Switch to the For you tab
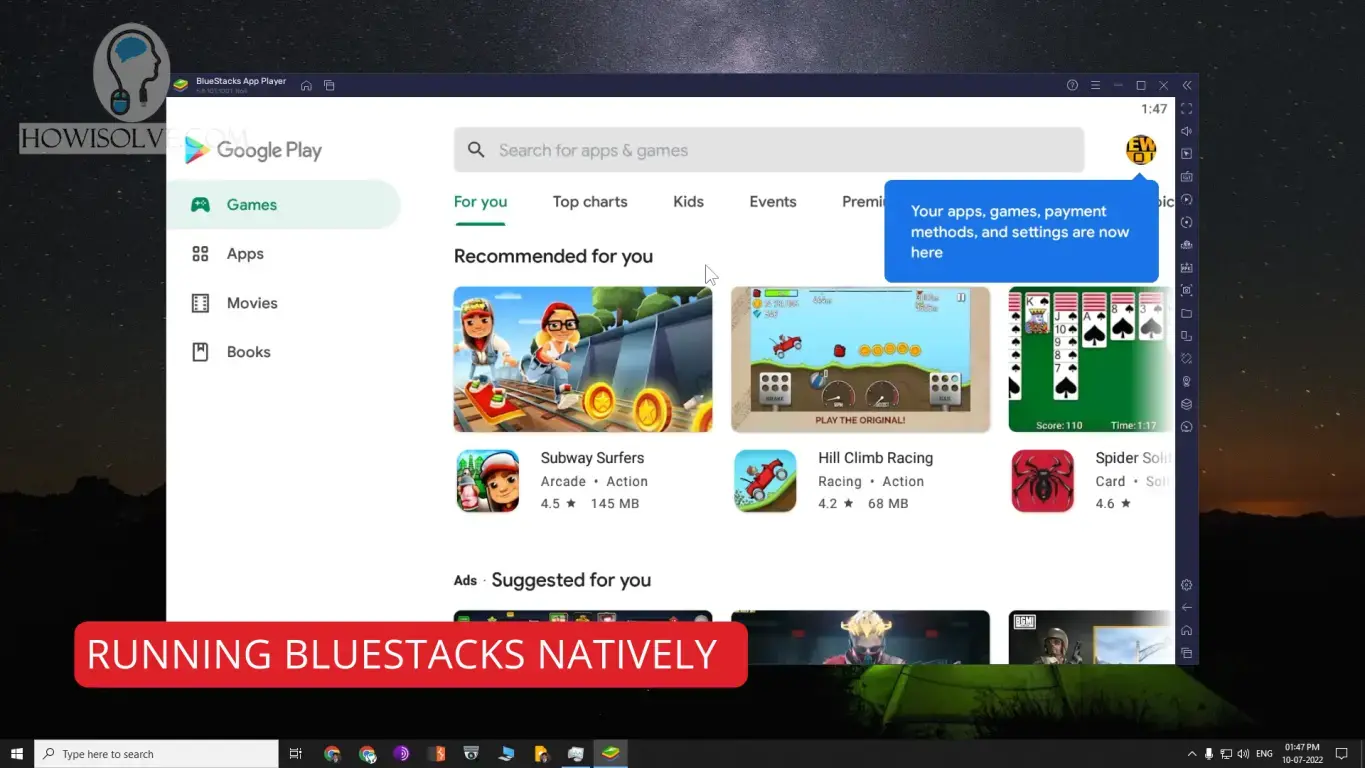Screen dimensions: 1365x768 pyautogui.click(x=480, y=202)
